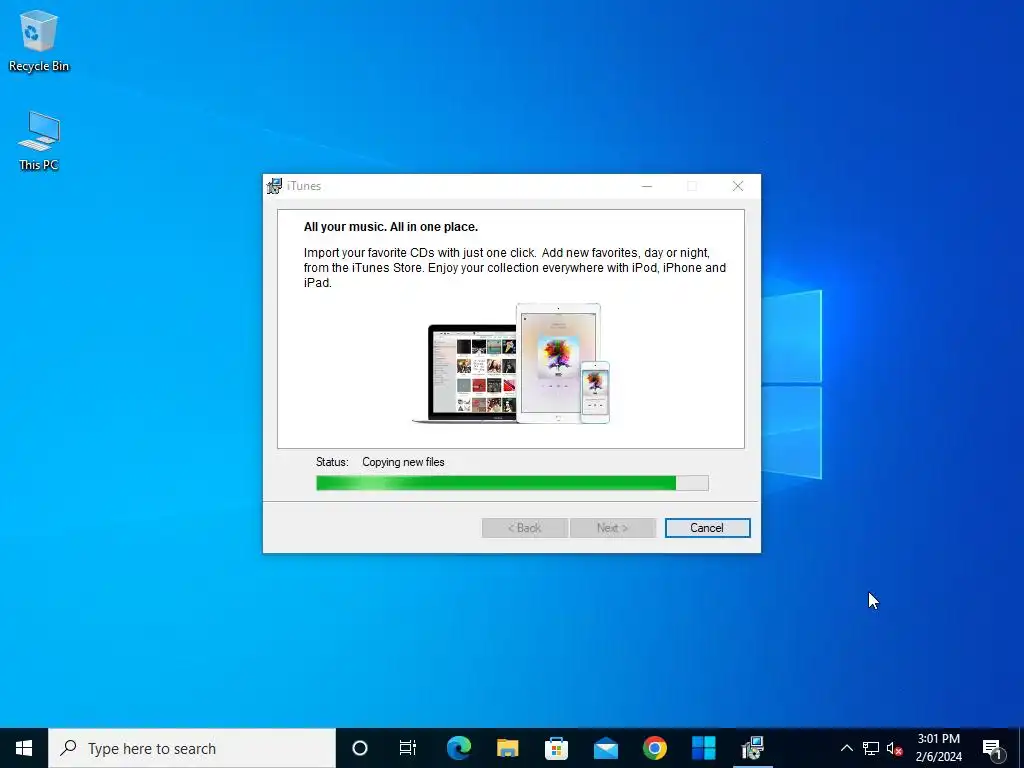Screen dimensions: 1024x768
Task: Minimize the iTunes installer window
Action: (647, 186)
